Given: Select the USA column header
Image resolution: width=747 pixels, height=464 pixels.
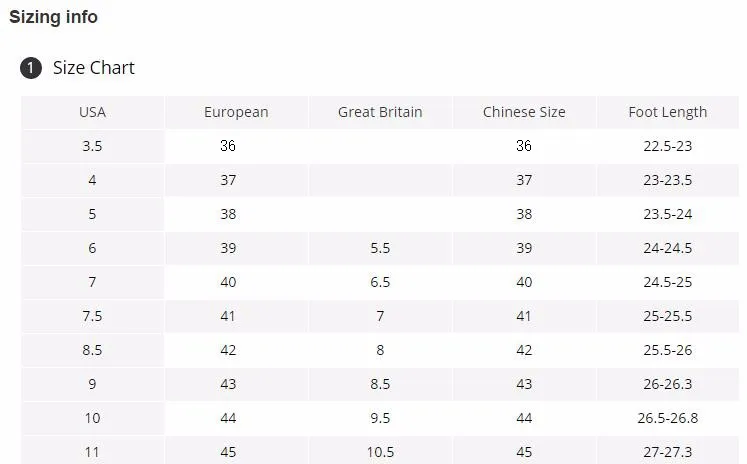Looking at the screenshot, I should click(92, 112).
